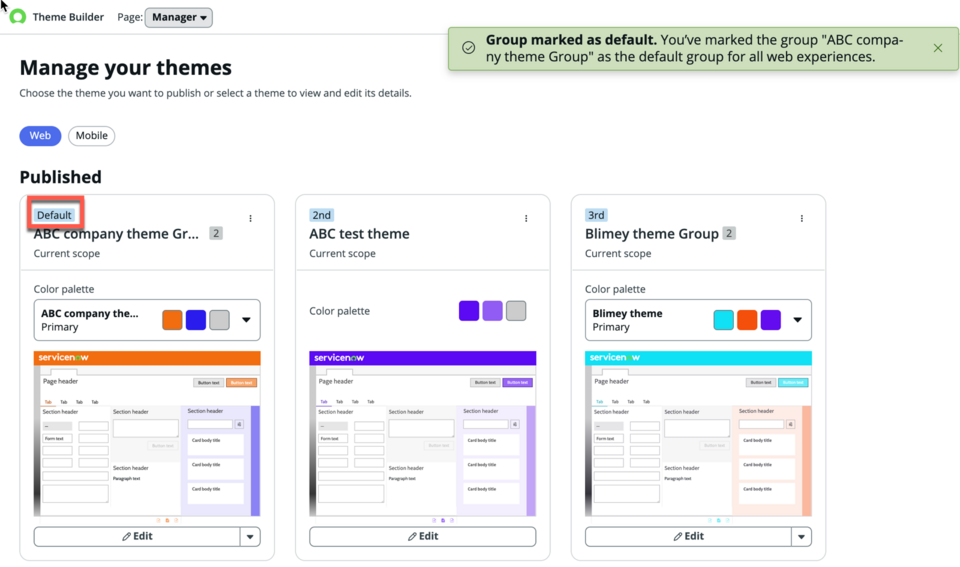Switch to the Web themes tab
This screenshot has height=567, width=960.
click(x=40, y=135)
